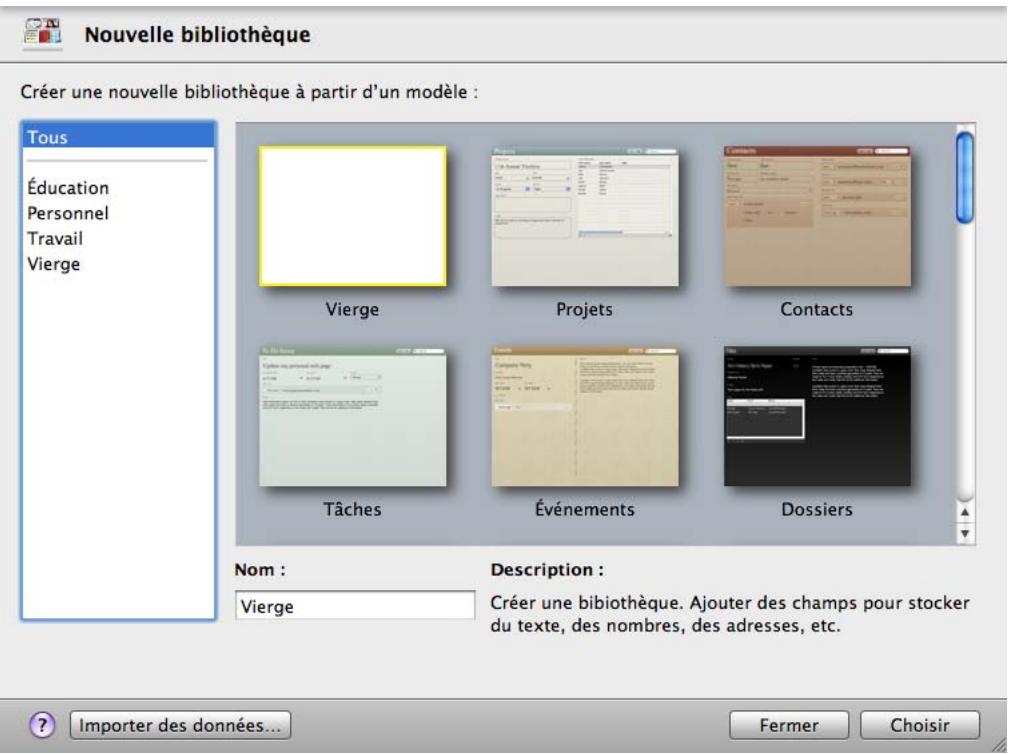Select the Événements template thumbnail
This screenshot has height=754, width=1012.
[585, 416]
